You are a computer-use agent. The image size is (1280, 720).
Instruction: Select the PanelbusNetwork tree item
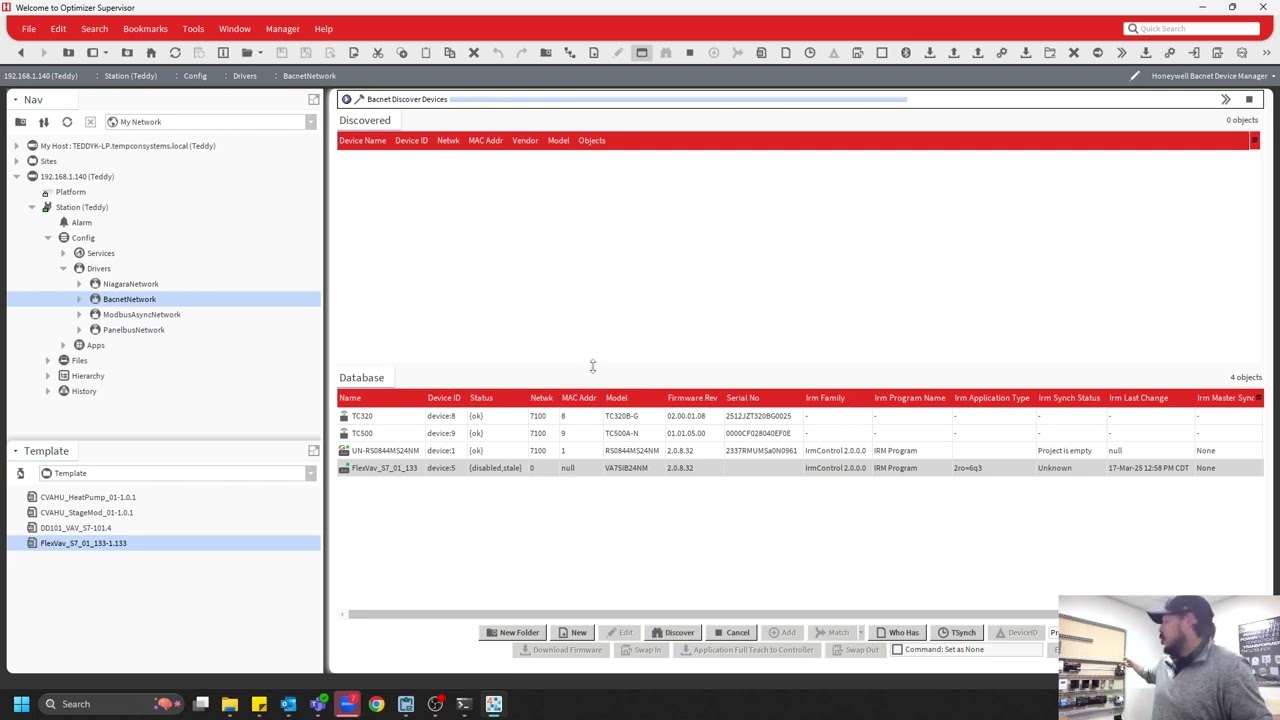tap(133, 330)
